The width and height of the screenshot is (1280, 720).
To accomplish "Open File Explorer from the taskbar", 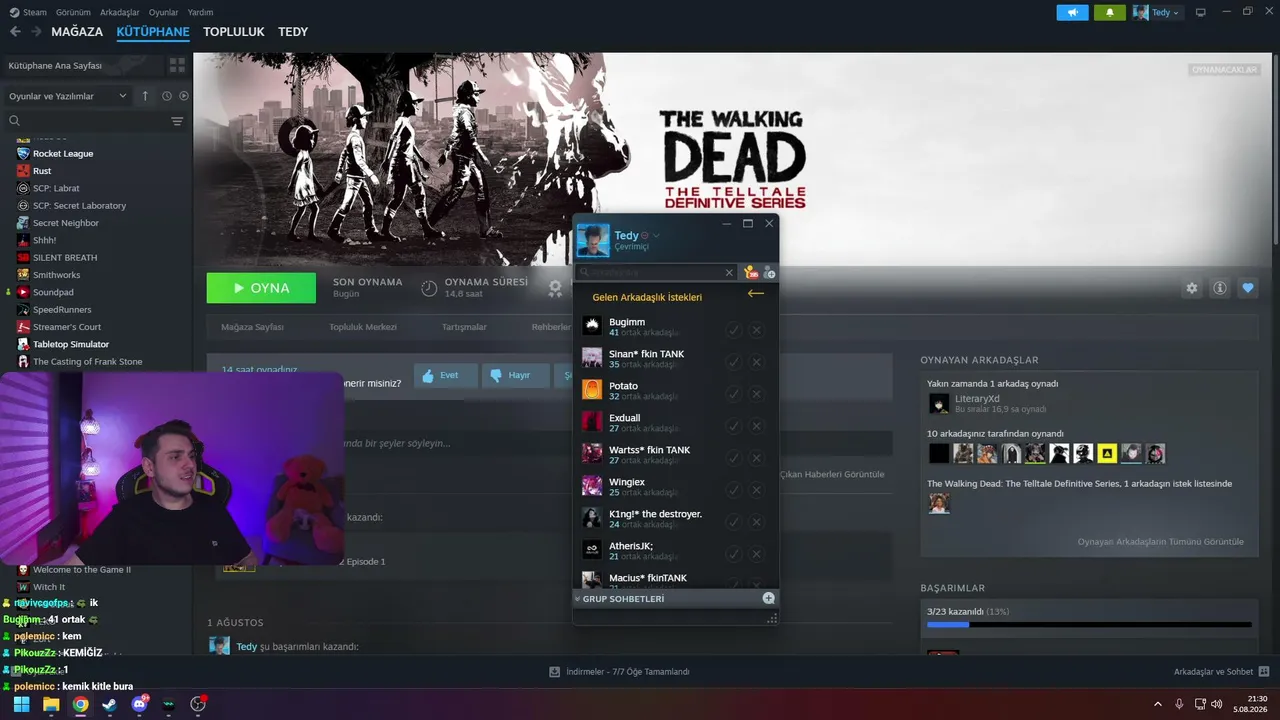I will 51,704.
